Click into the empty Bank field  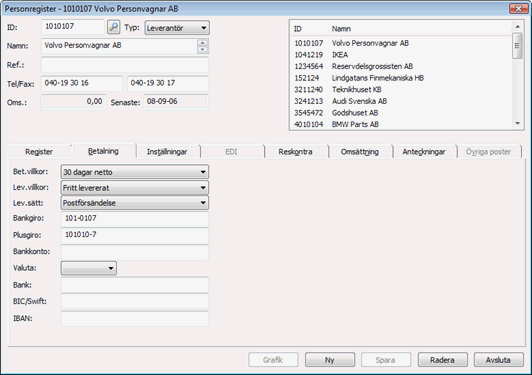coord(135,285)
